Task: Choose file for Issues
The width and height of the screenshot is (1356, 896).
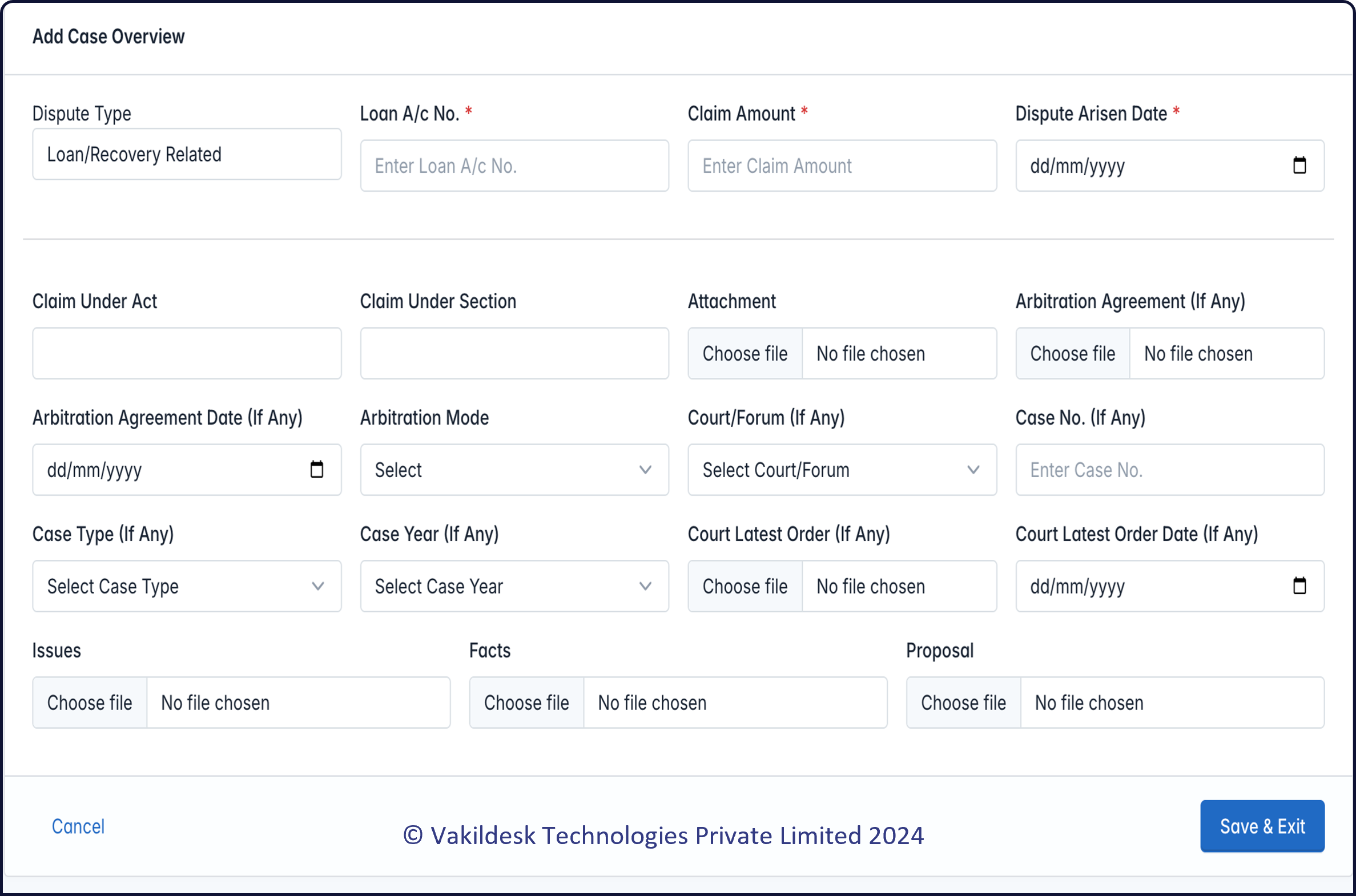Action: click(x=90, y=703)
